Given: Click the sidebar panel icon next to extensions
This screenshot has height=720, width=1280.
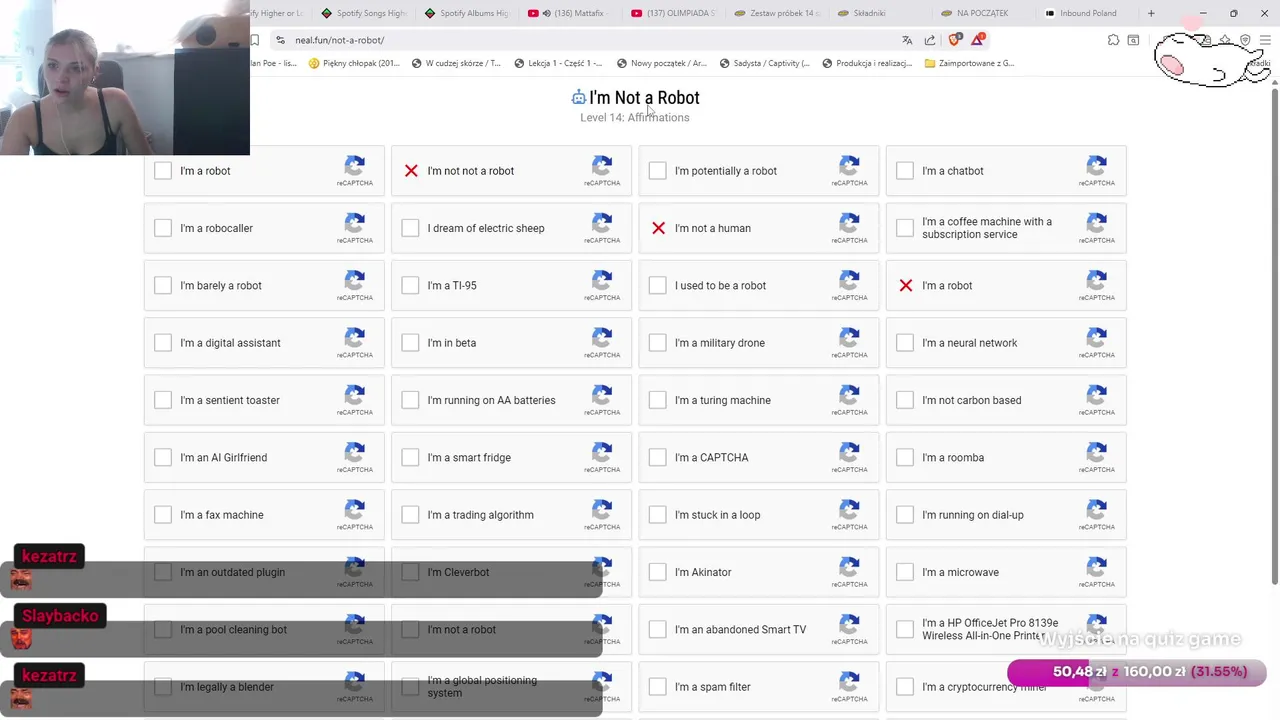Looking at the screenshot, I should point(1133,40).
